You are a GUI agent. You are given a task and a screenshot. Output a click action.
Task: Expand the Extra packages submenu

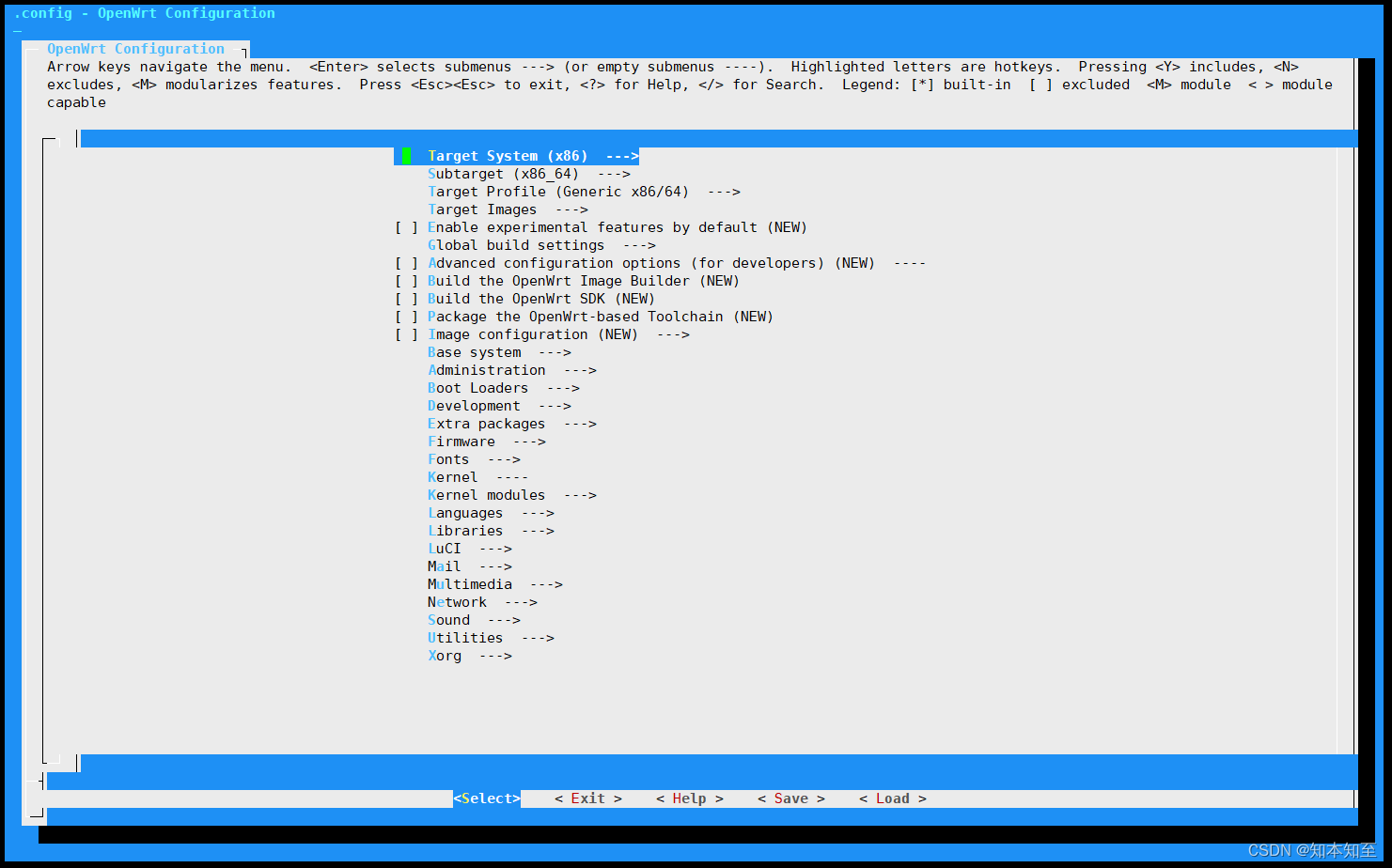512,424
